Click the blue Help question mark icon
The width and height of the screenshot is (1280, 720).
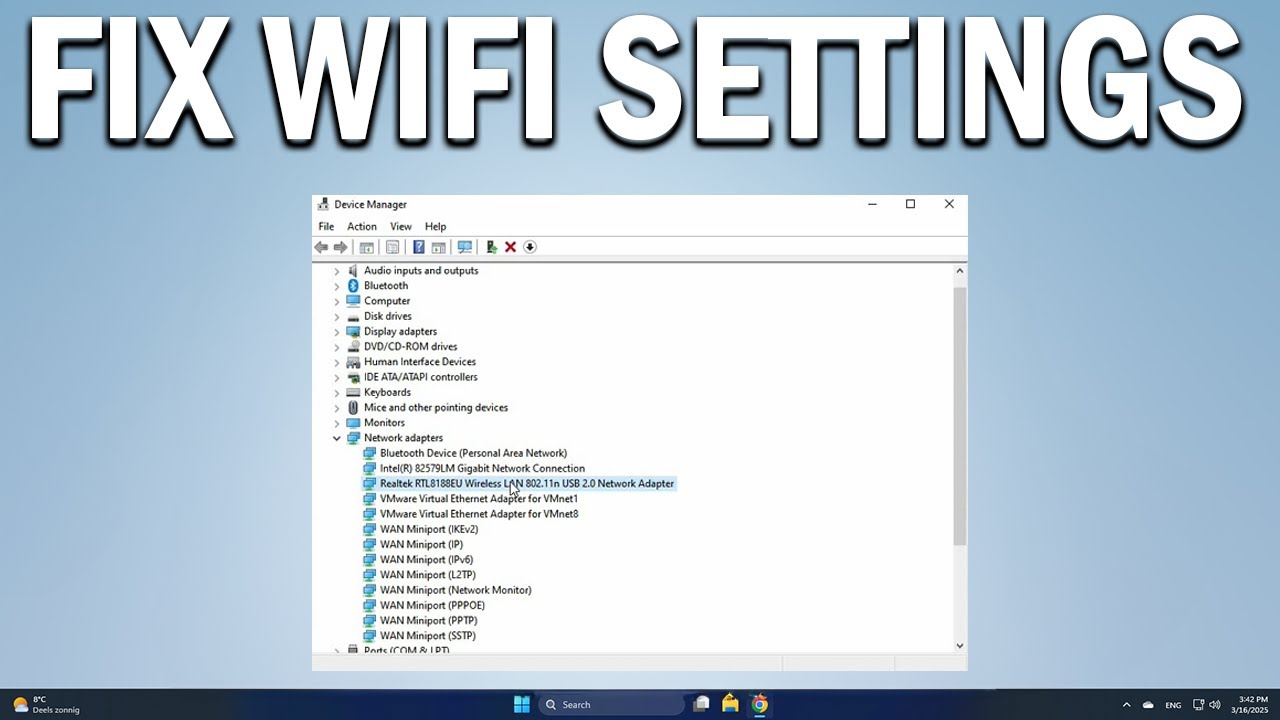point(419,247)
